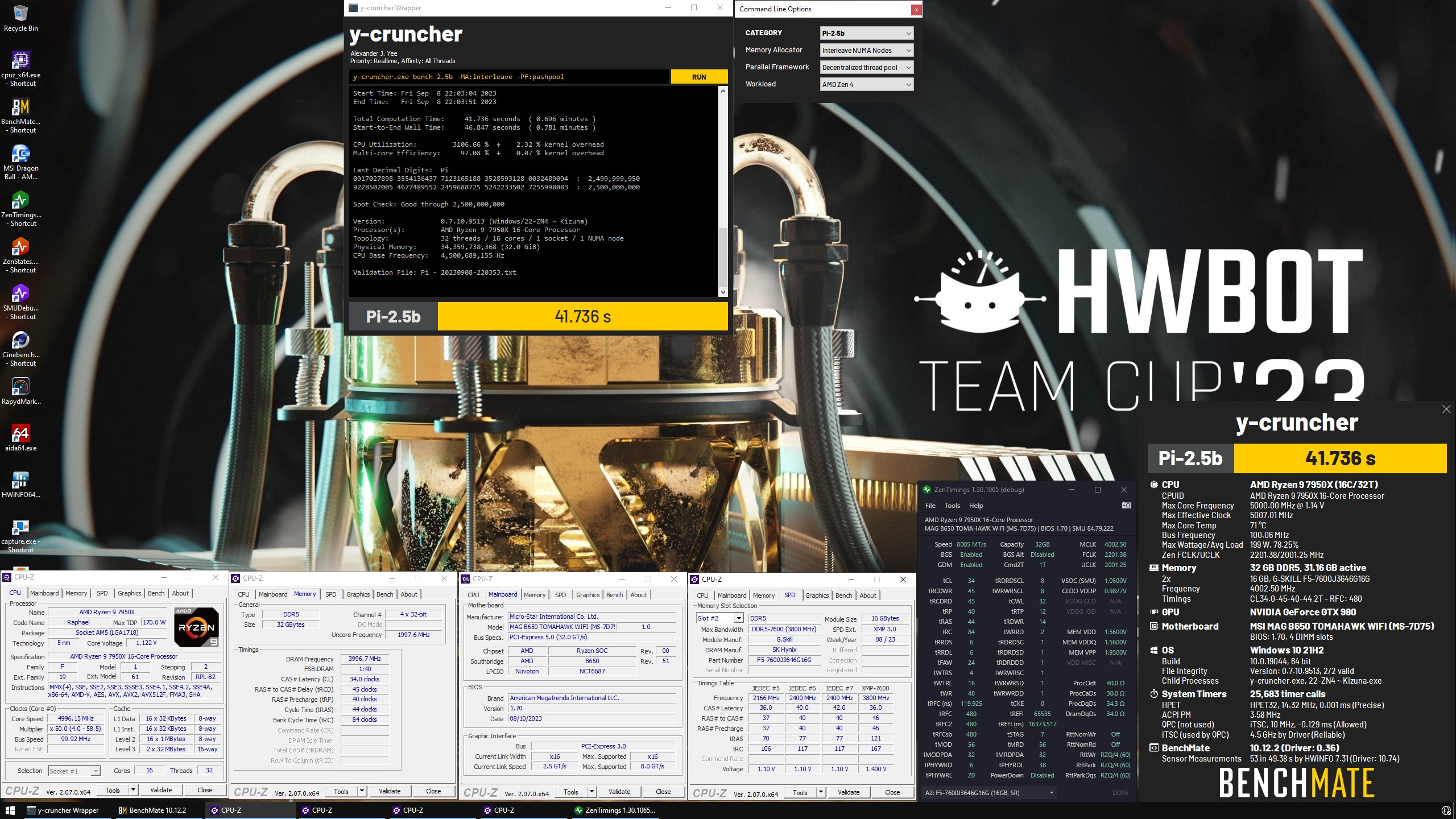Click Close in CPU-Z Memory window
This screenshot has height=819, width=1456.
(x=433, y=791)
